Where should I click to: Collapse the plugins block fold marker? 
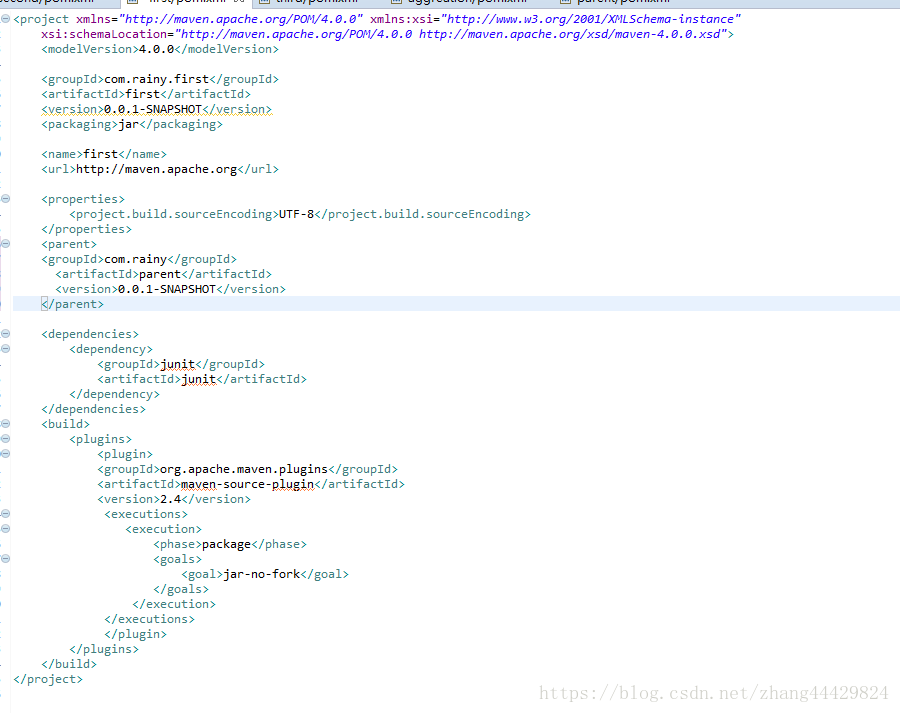pos(5,439)
